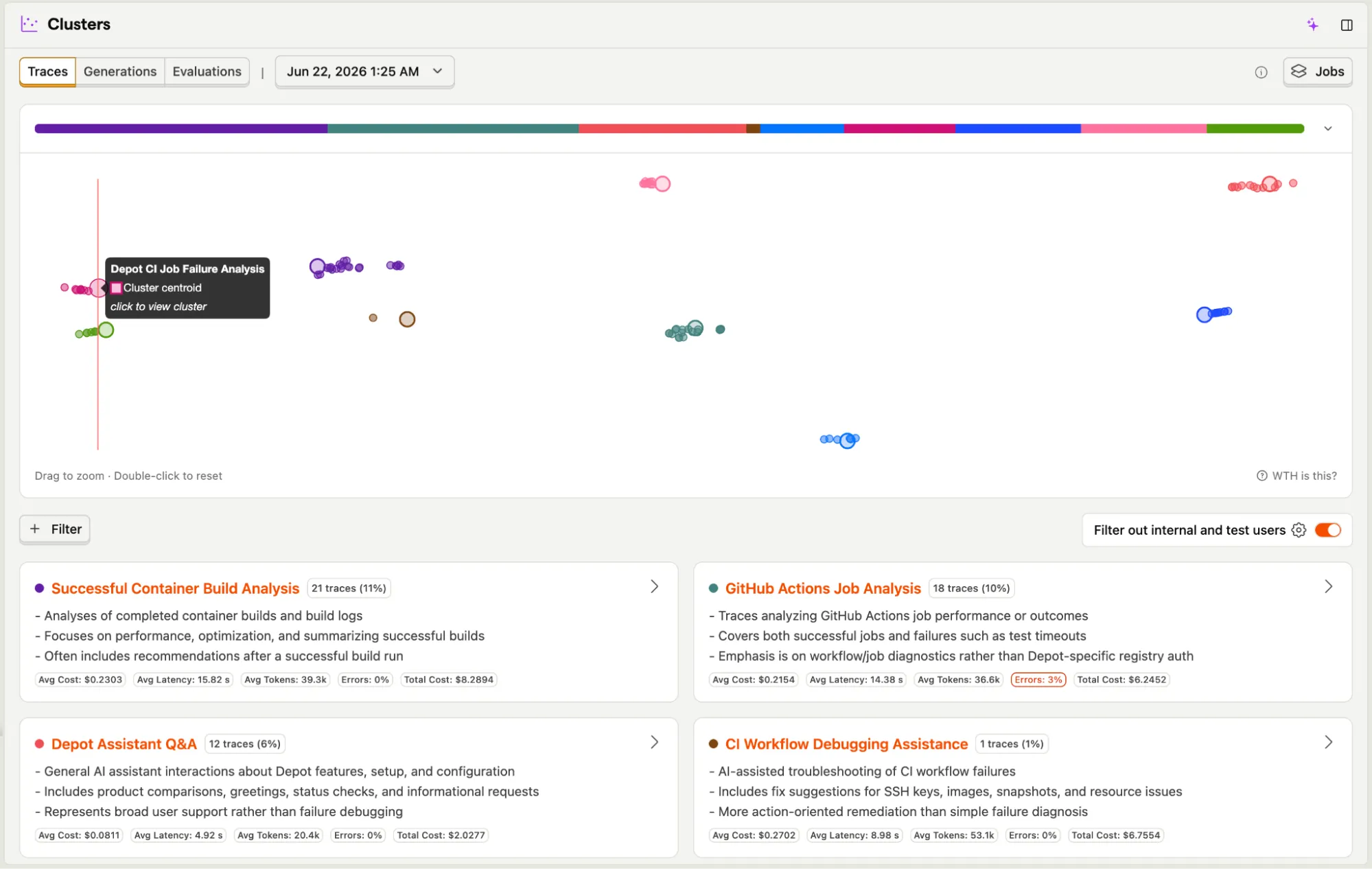Click the green cluster centroid point
Screen dimensions: 1372x869
click(x=106, y=330)
